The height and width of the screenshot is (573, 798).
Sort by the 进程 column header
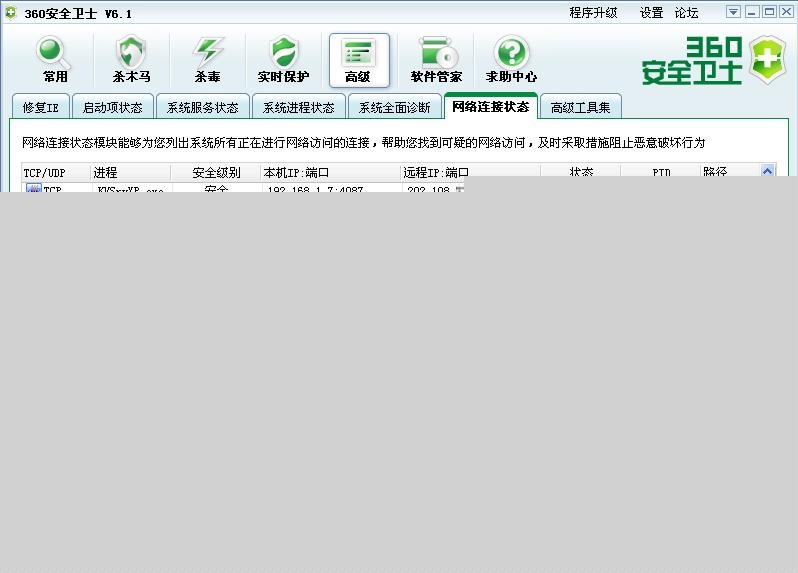coord(131,172)
